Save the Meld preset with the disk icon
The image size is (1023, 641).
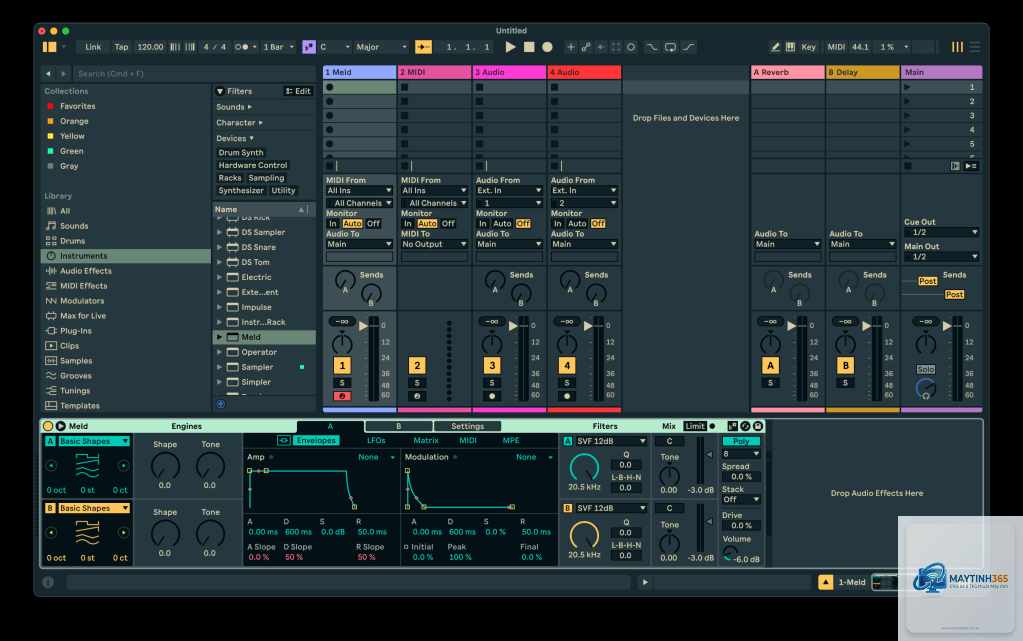pyautogui.click(x=757, y=426)
